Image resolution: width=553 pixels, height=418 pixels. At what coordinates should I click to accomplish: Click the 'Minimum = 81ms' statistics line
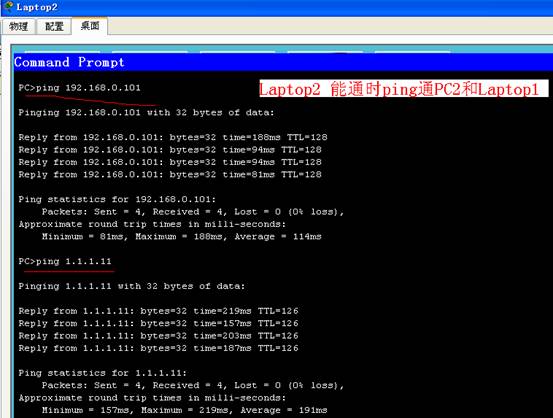point(182,236)
